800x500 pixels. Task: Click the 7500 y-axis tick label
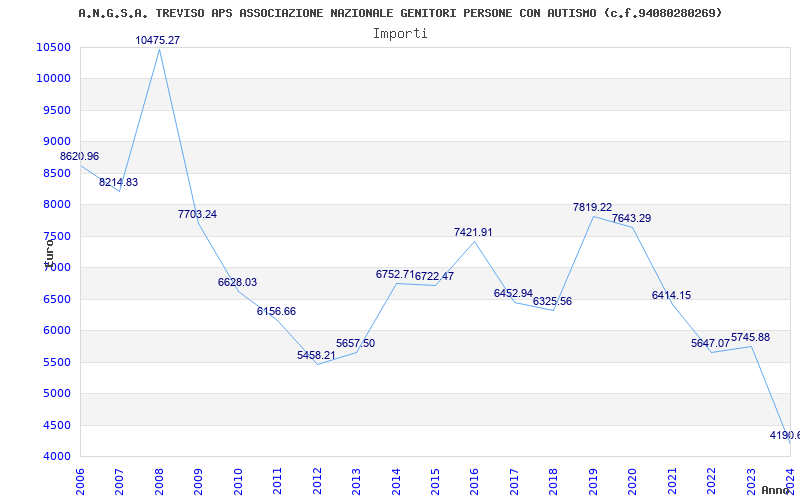pyautogui.click(x=56, y=236)
